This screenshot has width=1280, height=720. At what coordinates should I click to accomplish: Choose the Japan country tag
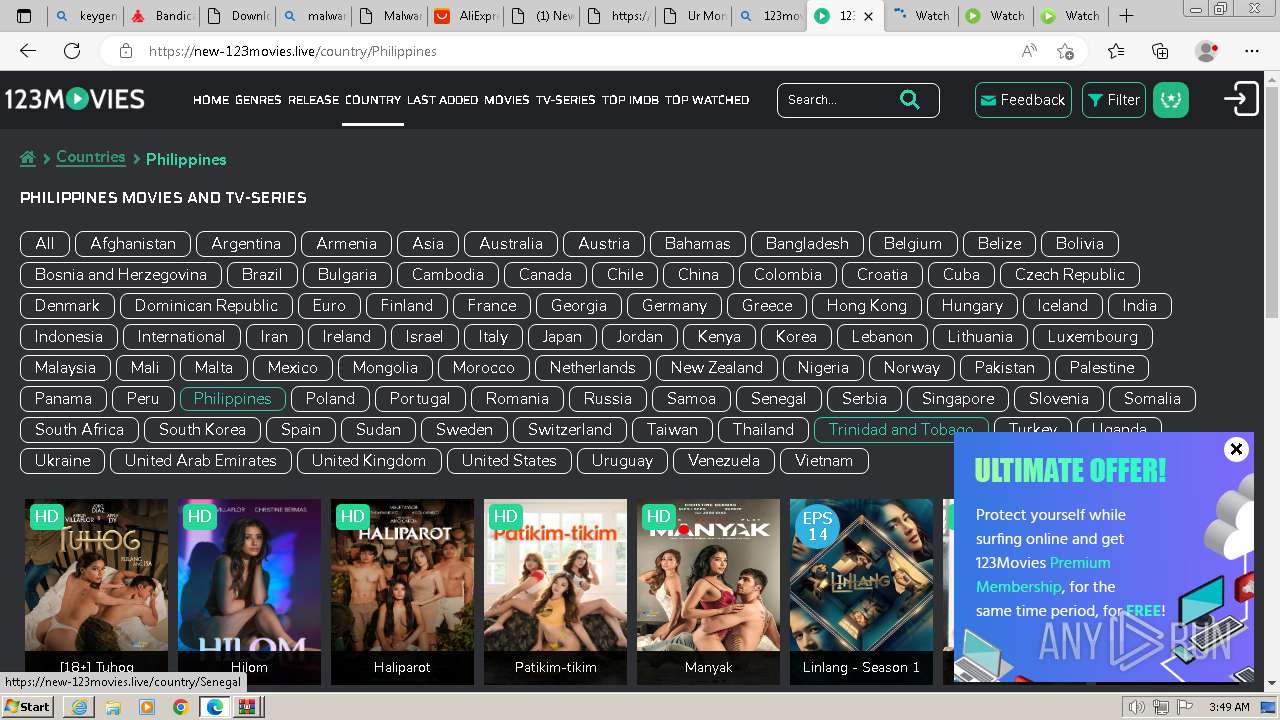tap(562, 337)
